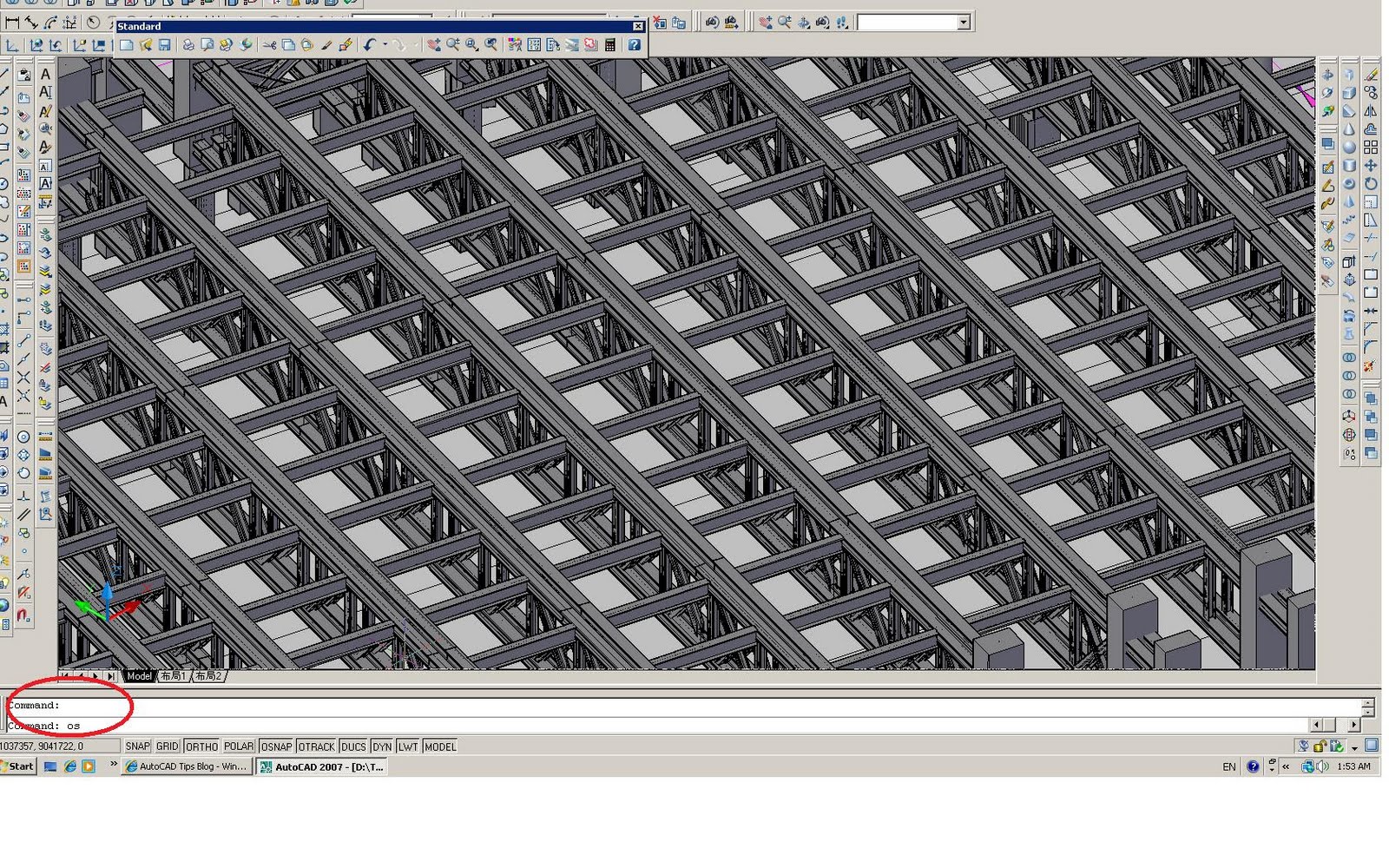Open AutoCAD Help from the Standard toolbar
Viewport: 1389px width, 868px height.
(635, 46)
